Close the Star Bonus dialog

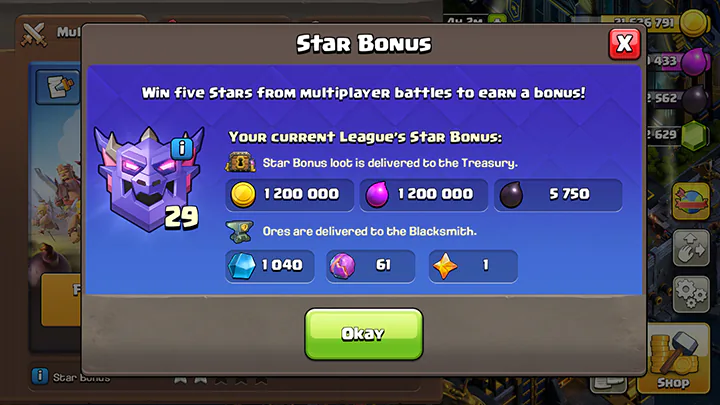624,44
